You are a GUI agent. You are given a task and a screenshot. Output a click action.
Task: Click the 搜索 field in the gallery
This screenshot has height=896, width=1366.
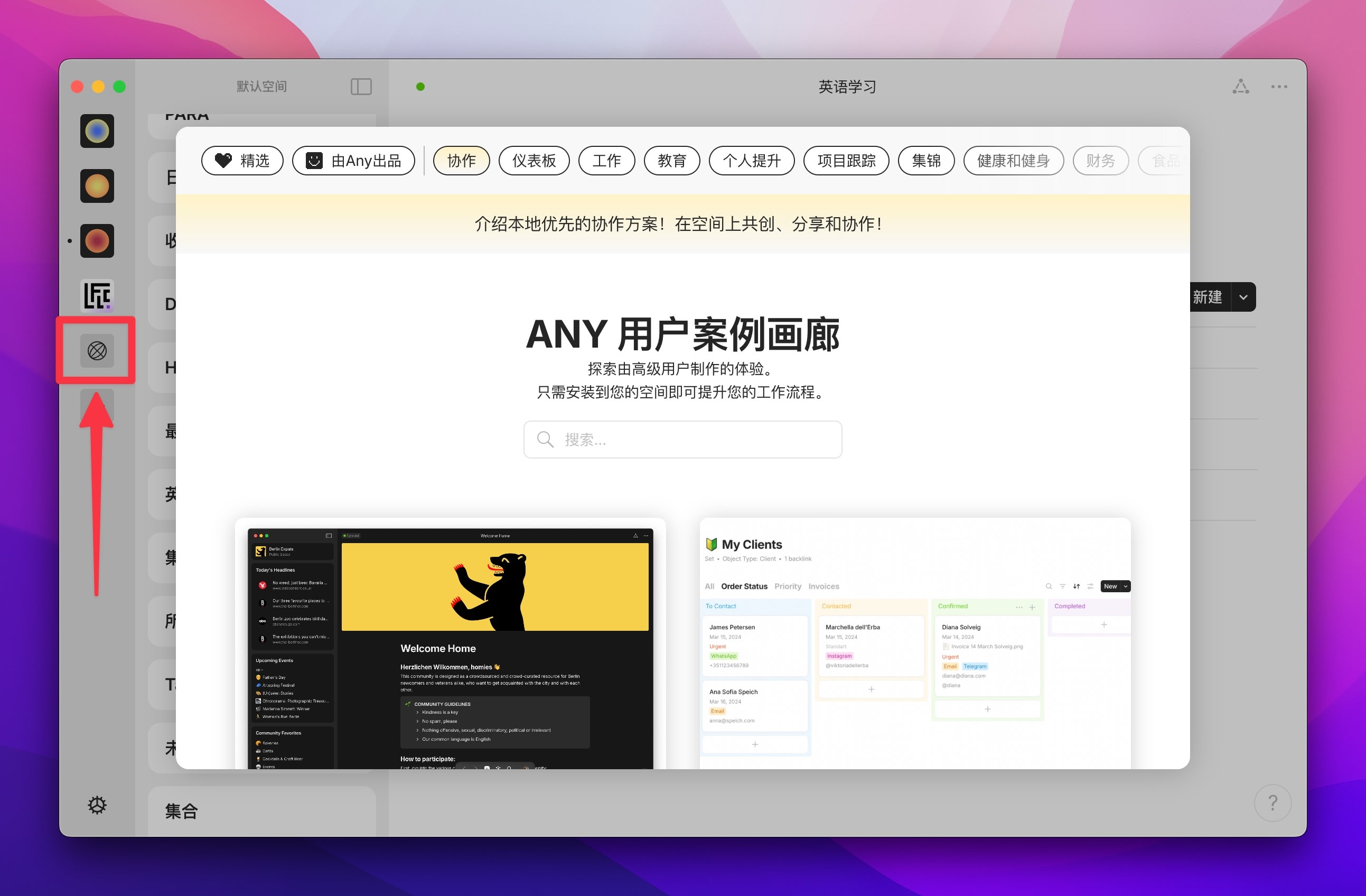tap(683, 440)
